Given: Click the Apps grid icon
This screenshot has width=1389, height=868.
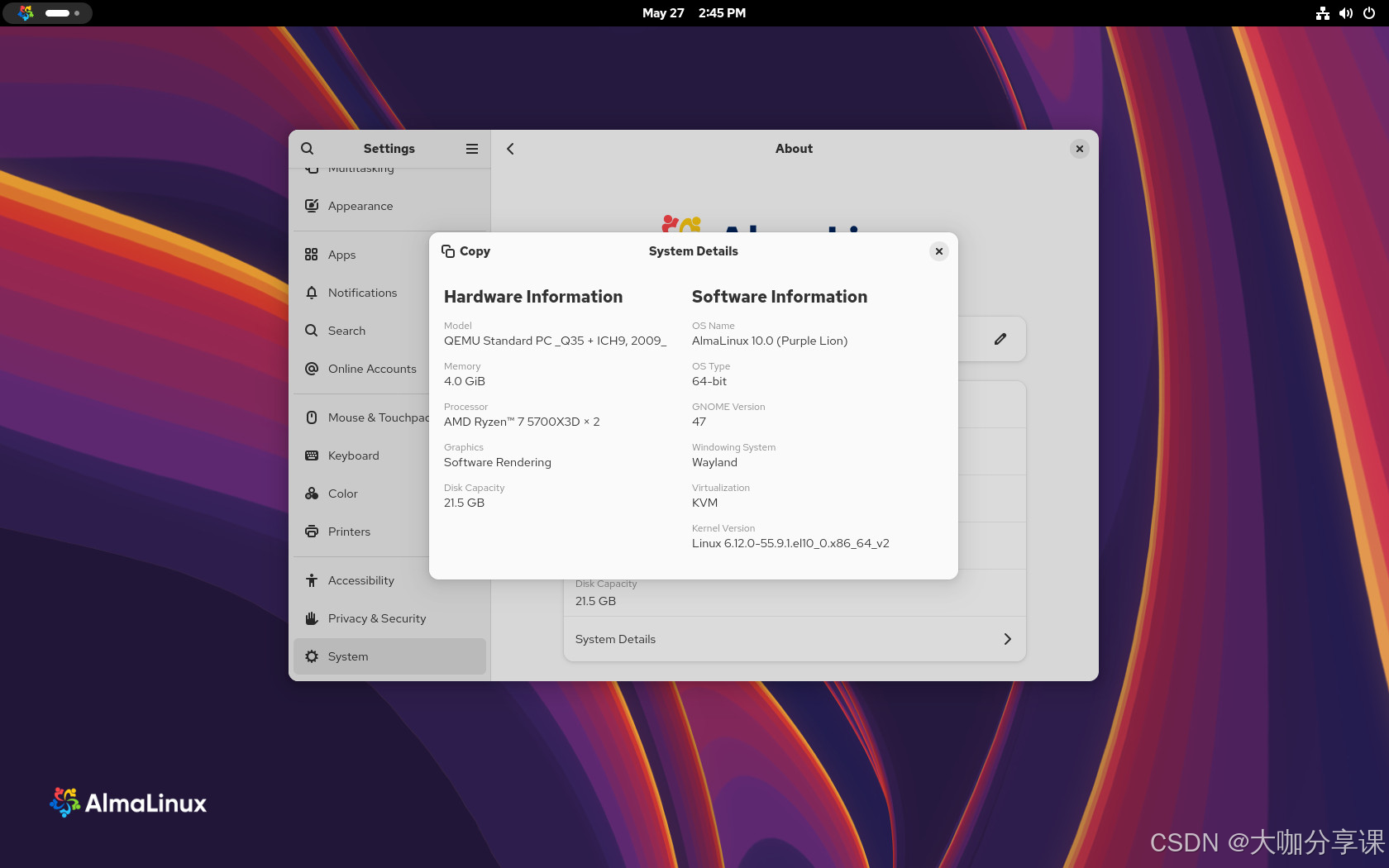Looking at the screenshot, I should point(312,255).
